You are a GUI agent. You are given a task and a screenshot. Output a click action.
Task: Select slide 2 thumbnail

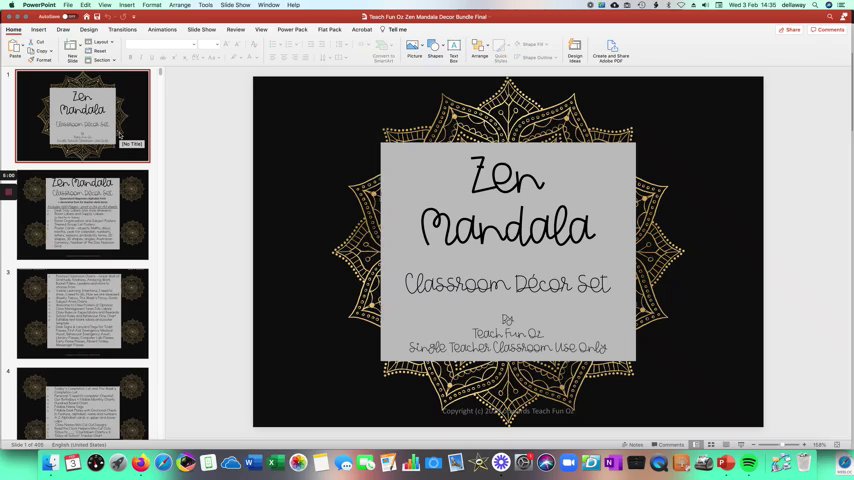tap(83, 215)
